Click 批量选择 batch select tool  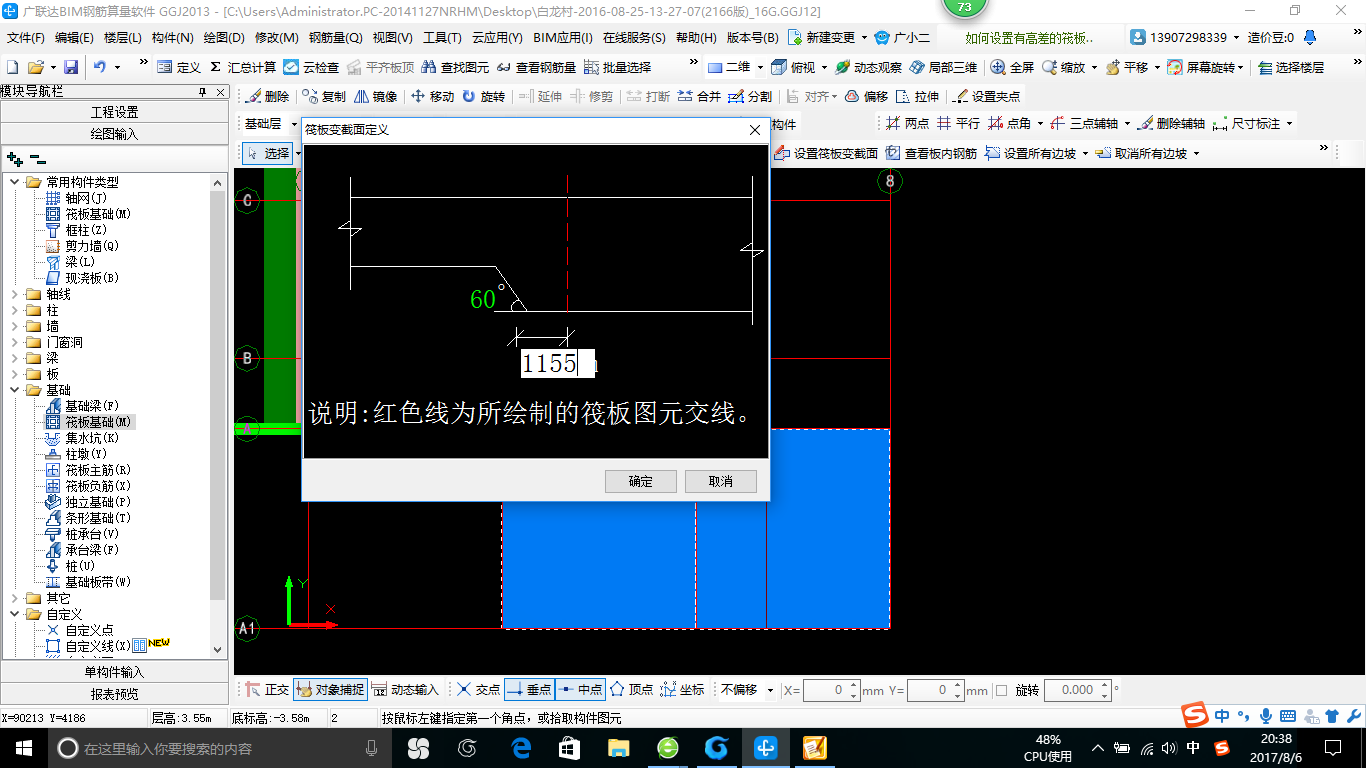pyautogui.click(x=617, y=67)
